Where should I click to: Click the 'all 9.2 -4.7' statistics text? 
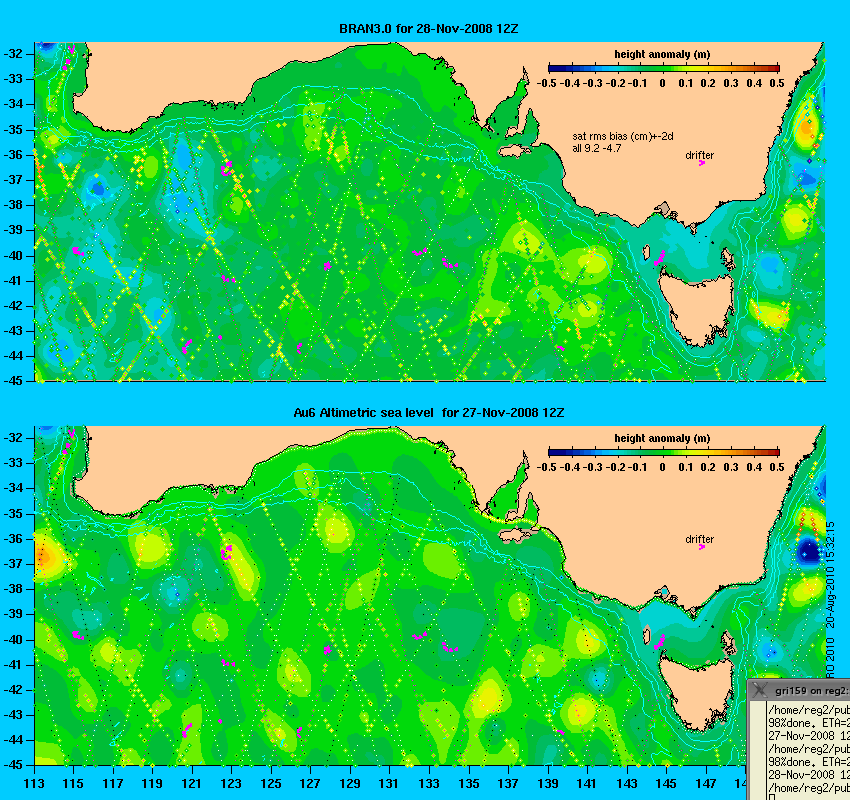click(x=597, y=148)
